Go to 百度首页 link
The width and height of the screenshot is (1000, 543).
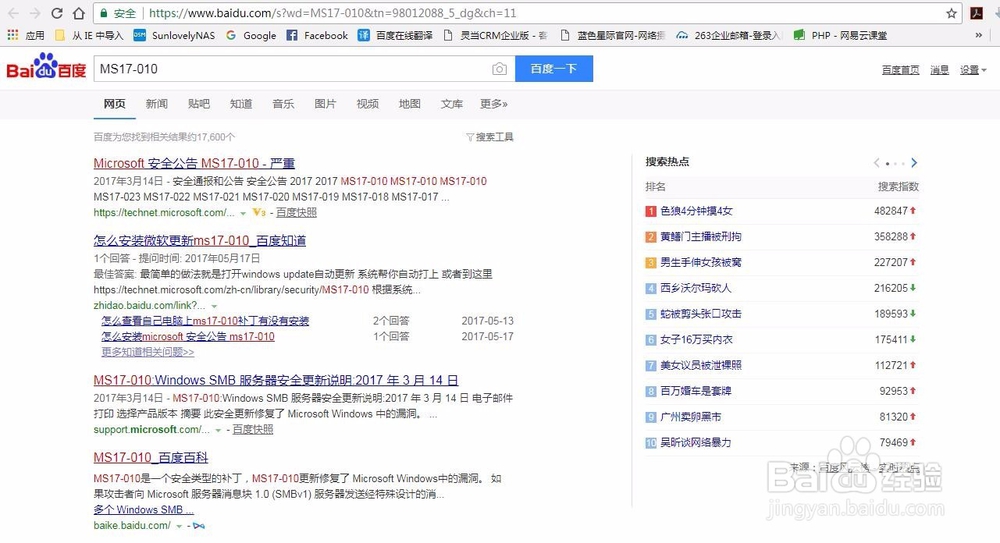click(x=901, y=70)
